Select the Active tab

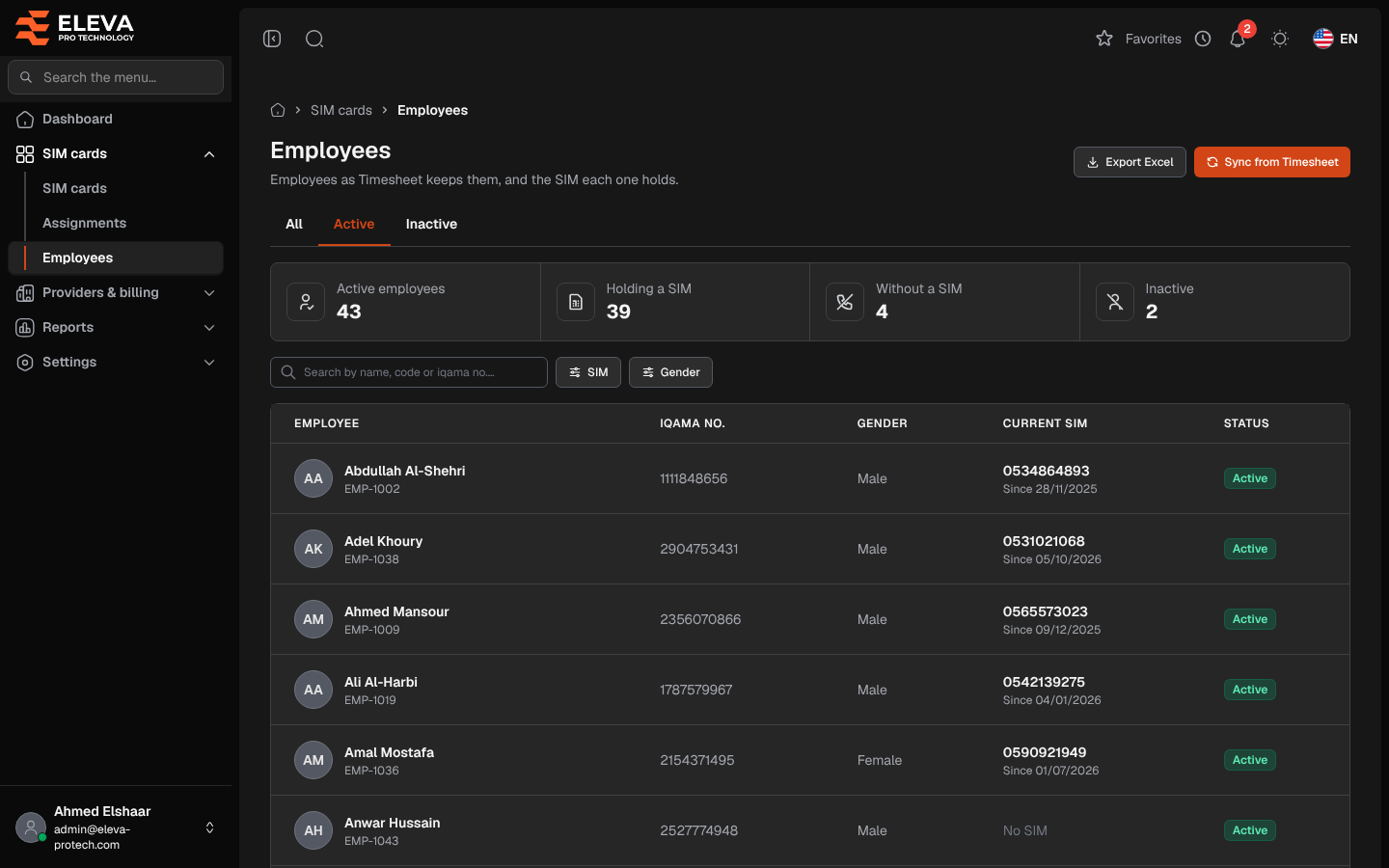[x=354, y=224]
